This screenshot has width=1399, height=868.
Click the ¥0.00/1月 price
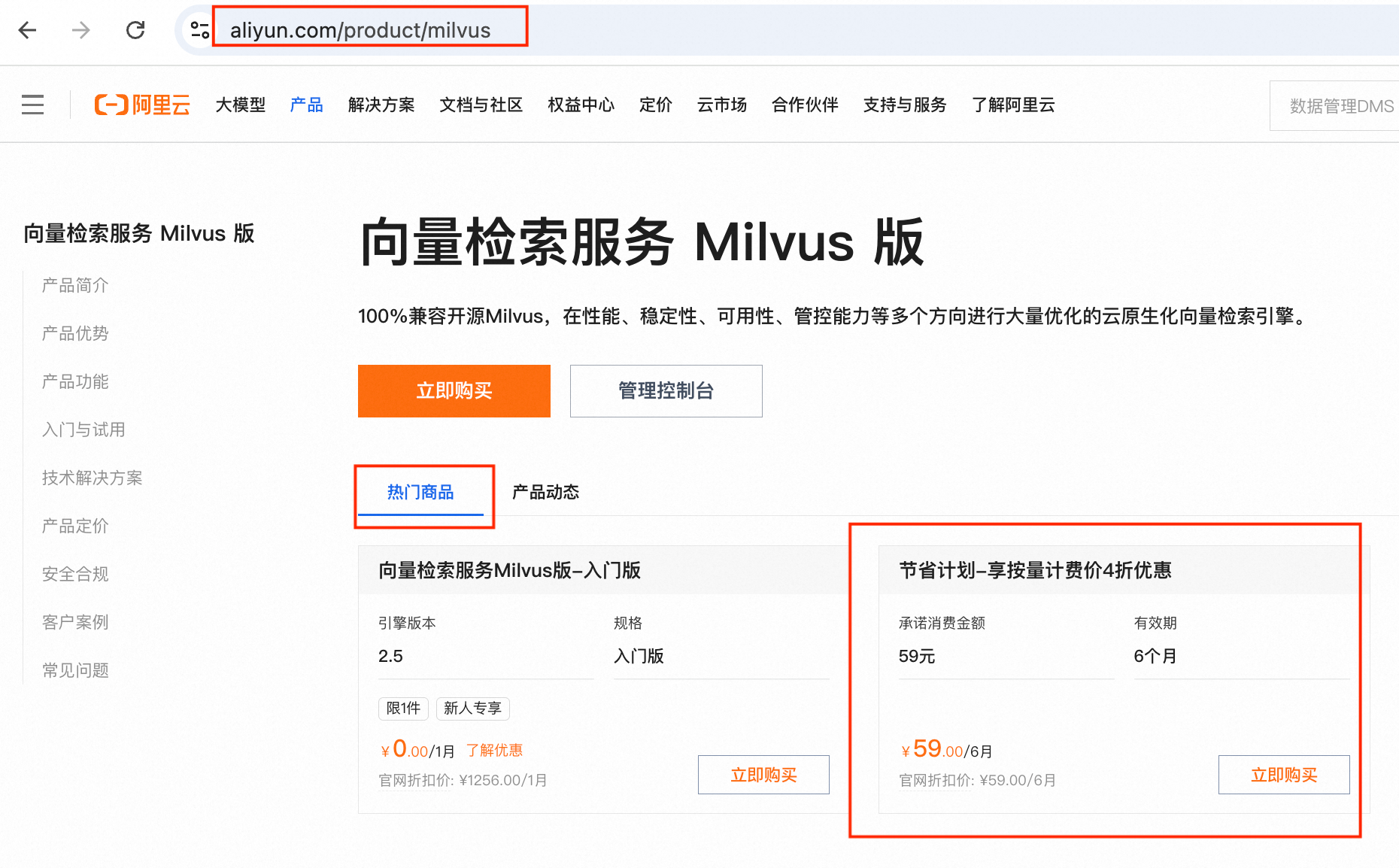coord(417,749)
